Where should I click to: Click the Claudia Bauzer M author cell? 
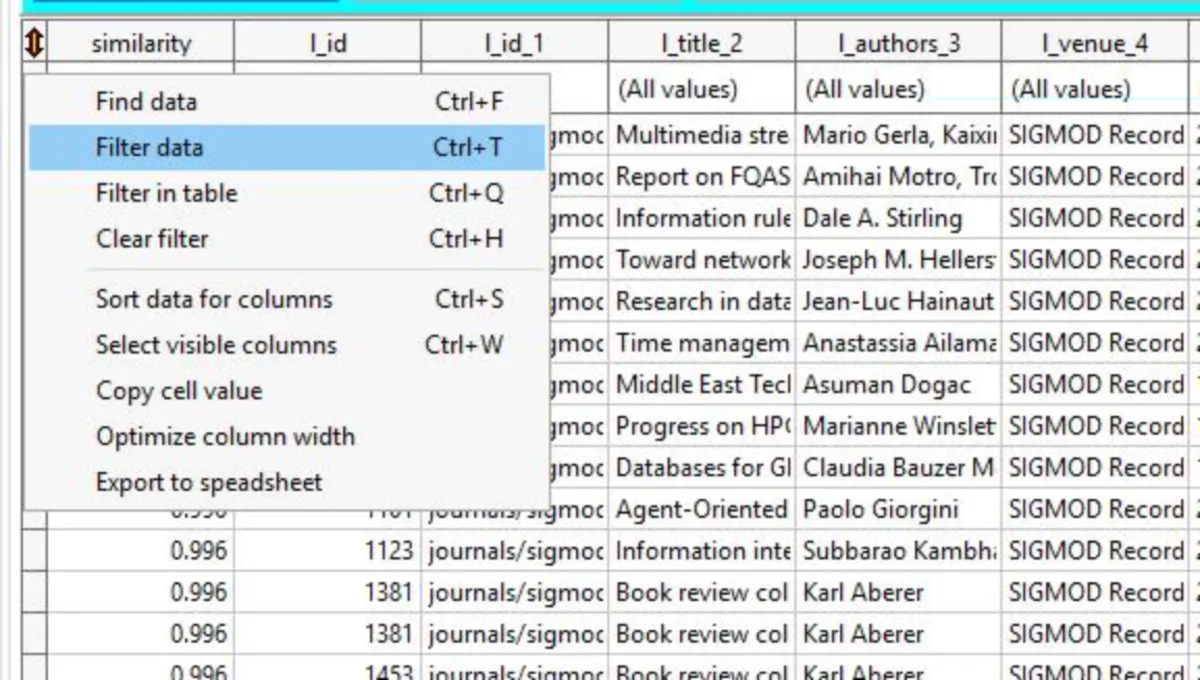click(899, 468)
